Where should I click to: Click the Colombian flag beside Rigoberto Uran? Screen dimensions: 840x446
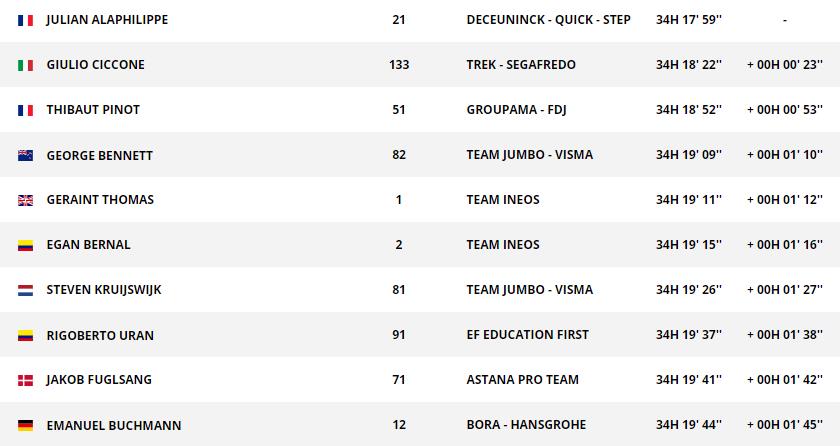[x=25, y=335]
